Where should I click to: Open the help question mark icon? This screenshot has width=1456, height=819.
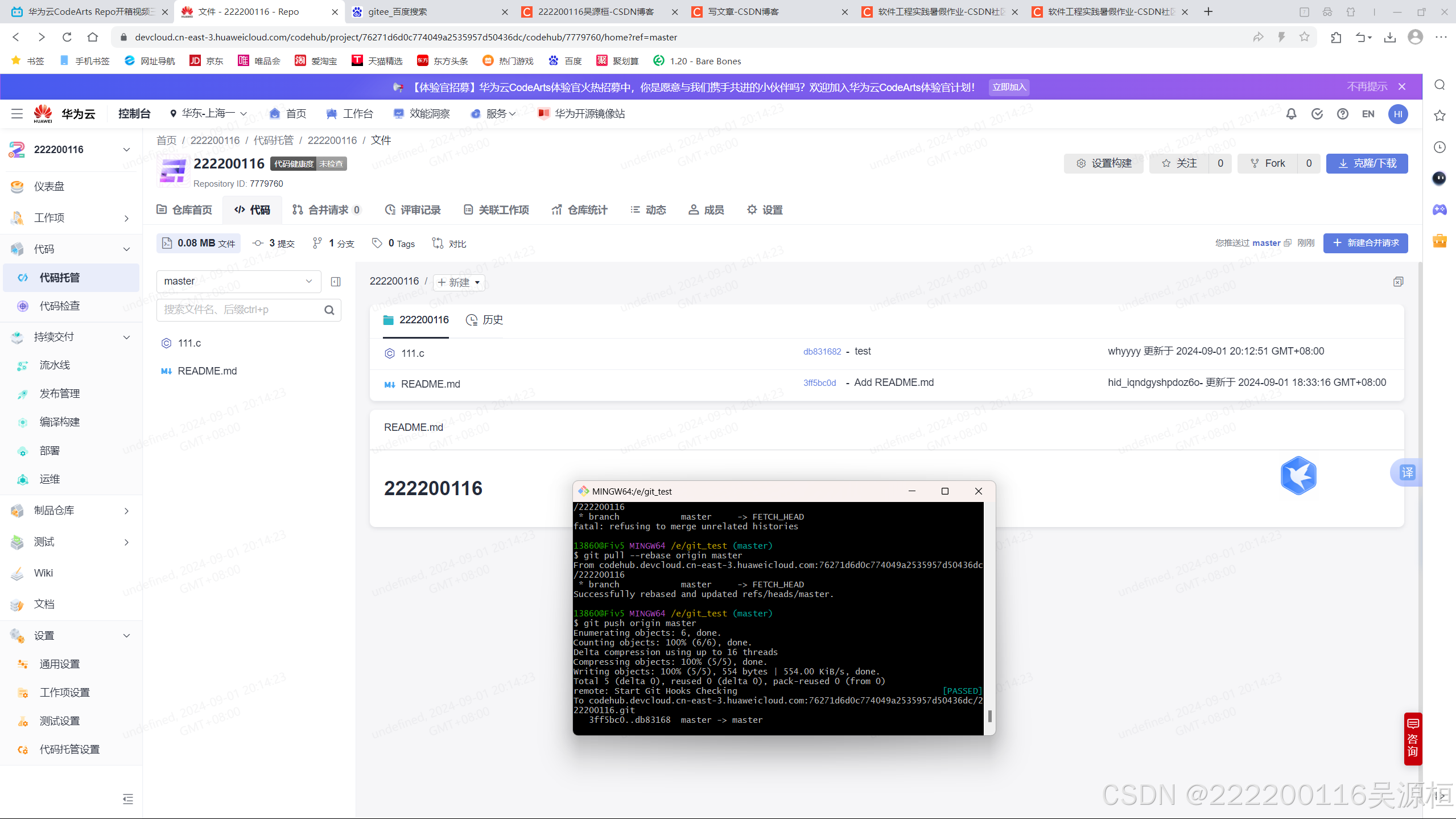tap(1342, 114)
